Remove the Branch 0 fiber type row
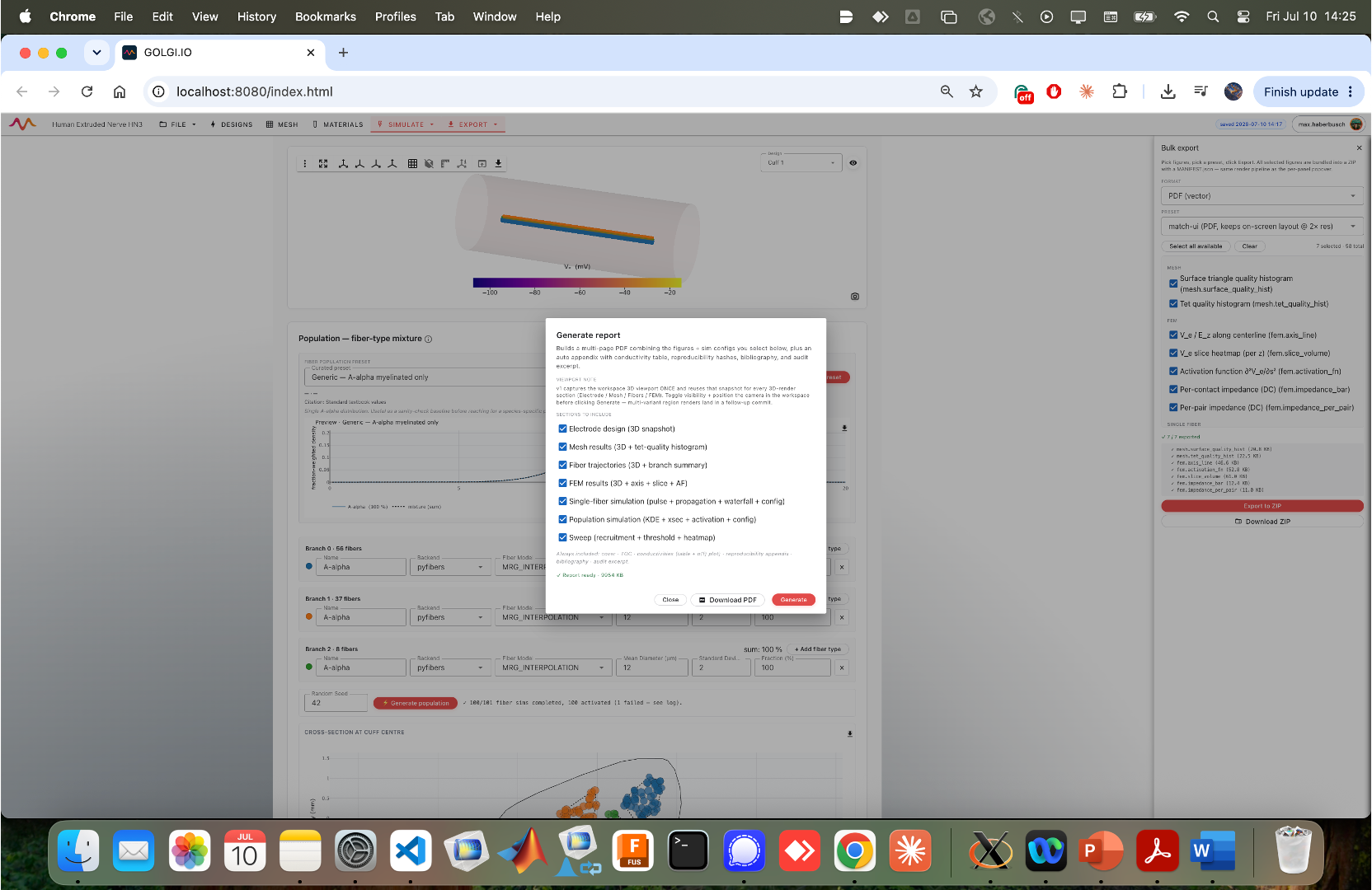The height and width of the screenshot is (890, 1372). coord(842,567)
